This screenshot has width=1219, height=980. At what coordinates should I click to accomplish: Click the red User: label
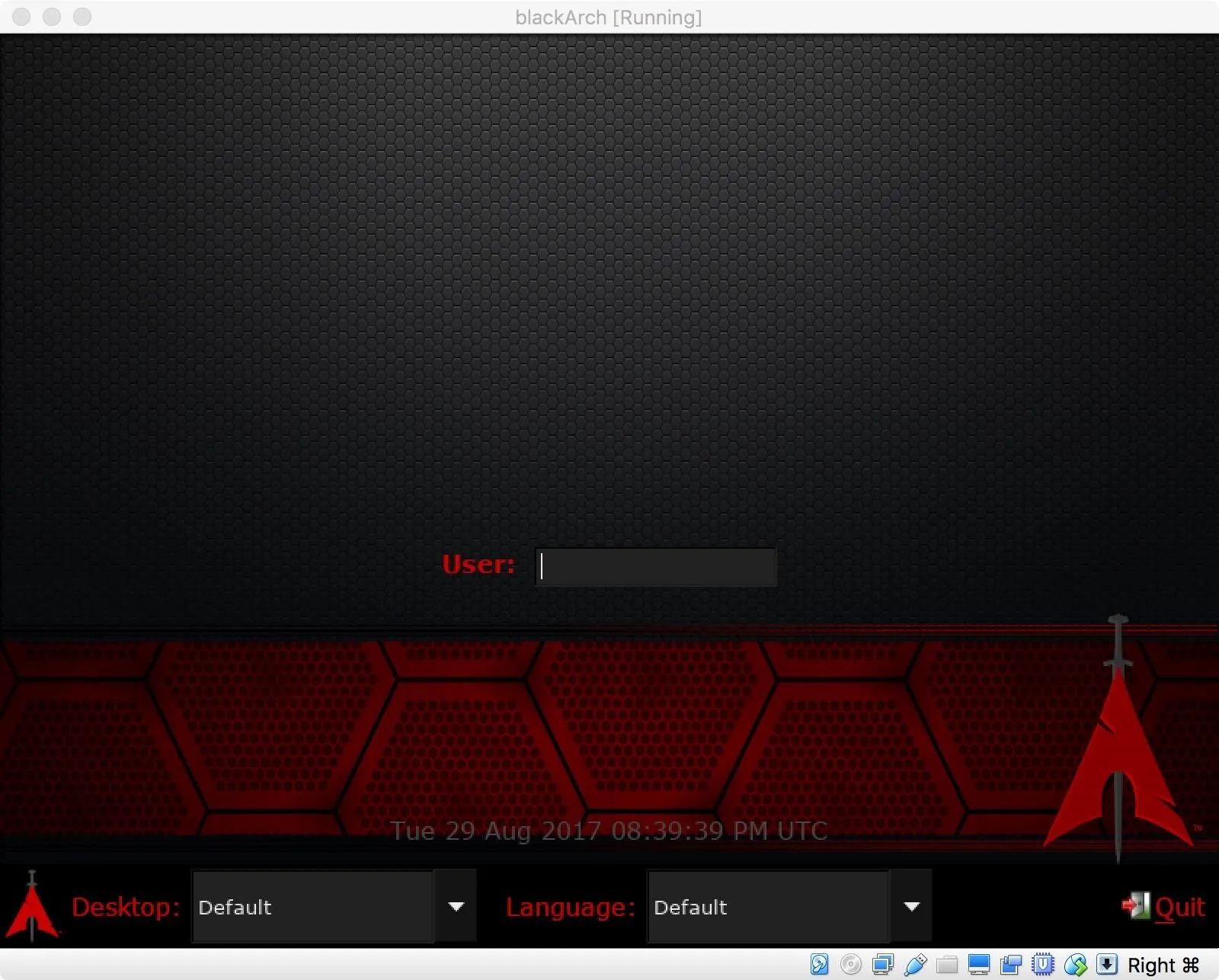click(x=478, y=565)
